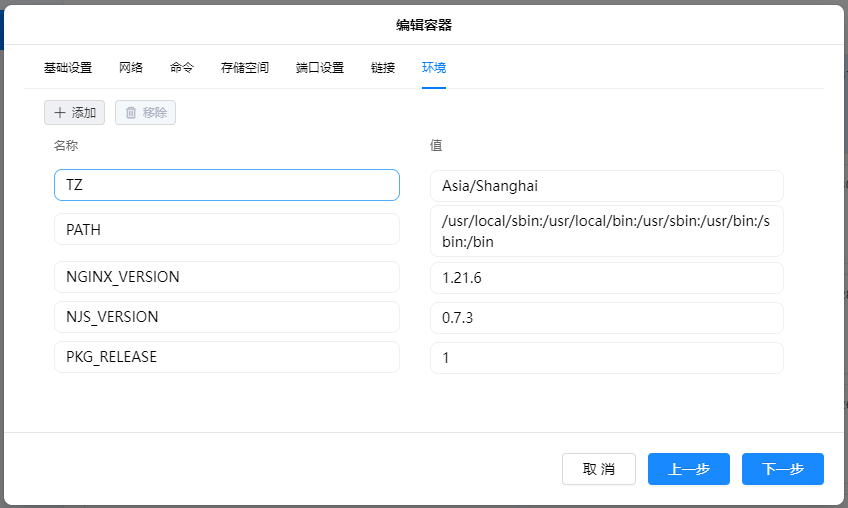The width and height of the screenshot is (848, 508).
Task: Switch to the 端口设置 tab
Action: click(x=320, y=68)
